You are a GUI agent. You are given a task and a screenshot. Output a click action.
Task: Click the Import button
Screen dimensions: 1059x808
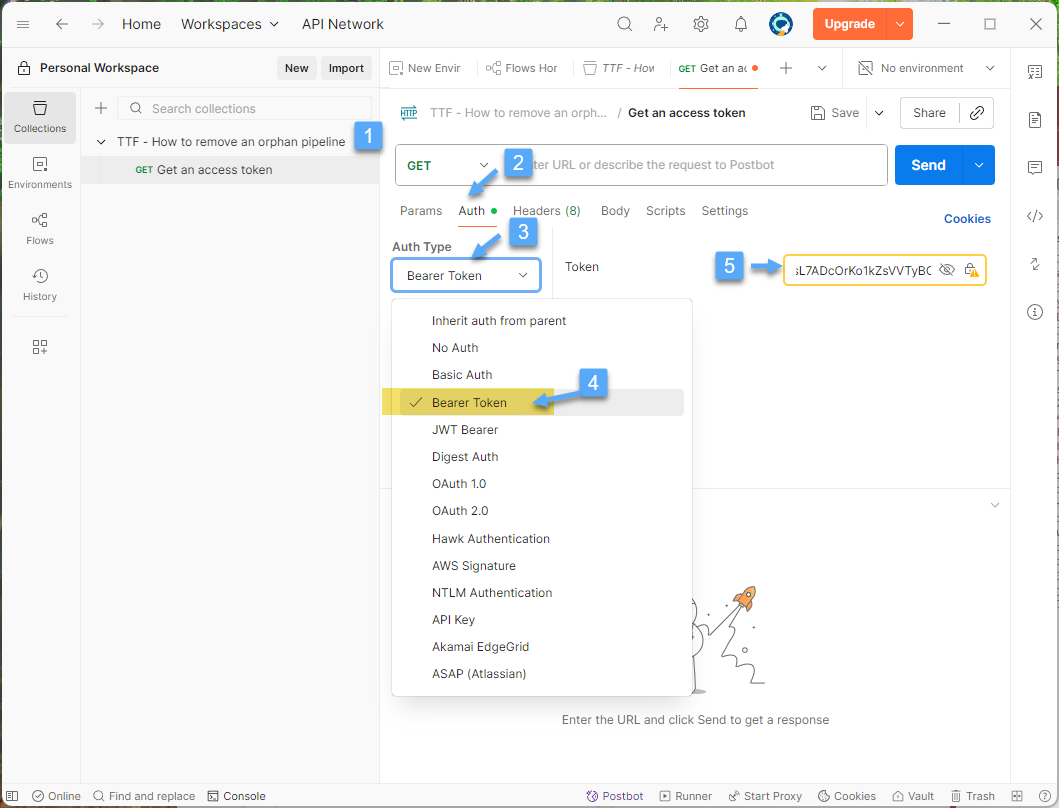point(346,68)
